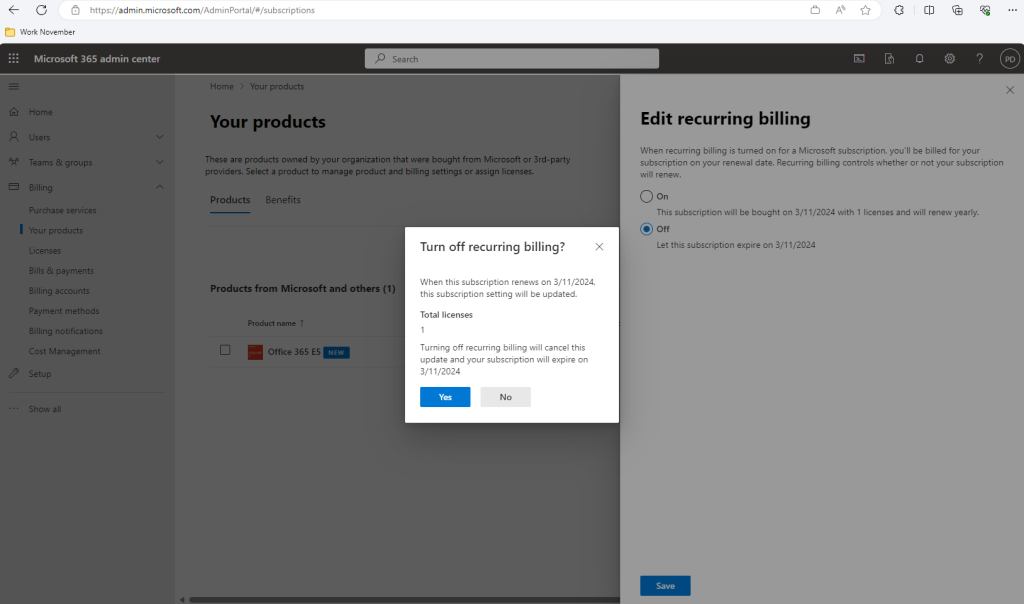The image size is (1024, 604).
Task: Open Cloud Shell icon in admin header
Action: [x=859, y=59]
